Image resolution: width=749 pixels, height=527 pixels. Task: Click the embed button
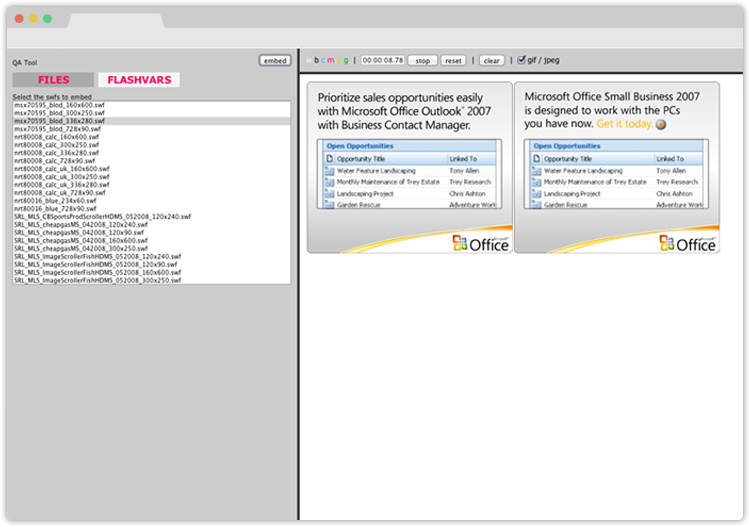274,61
